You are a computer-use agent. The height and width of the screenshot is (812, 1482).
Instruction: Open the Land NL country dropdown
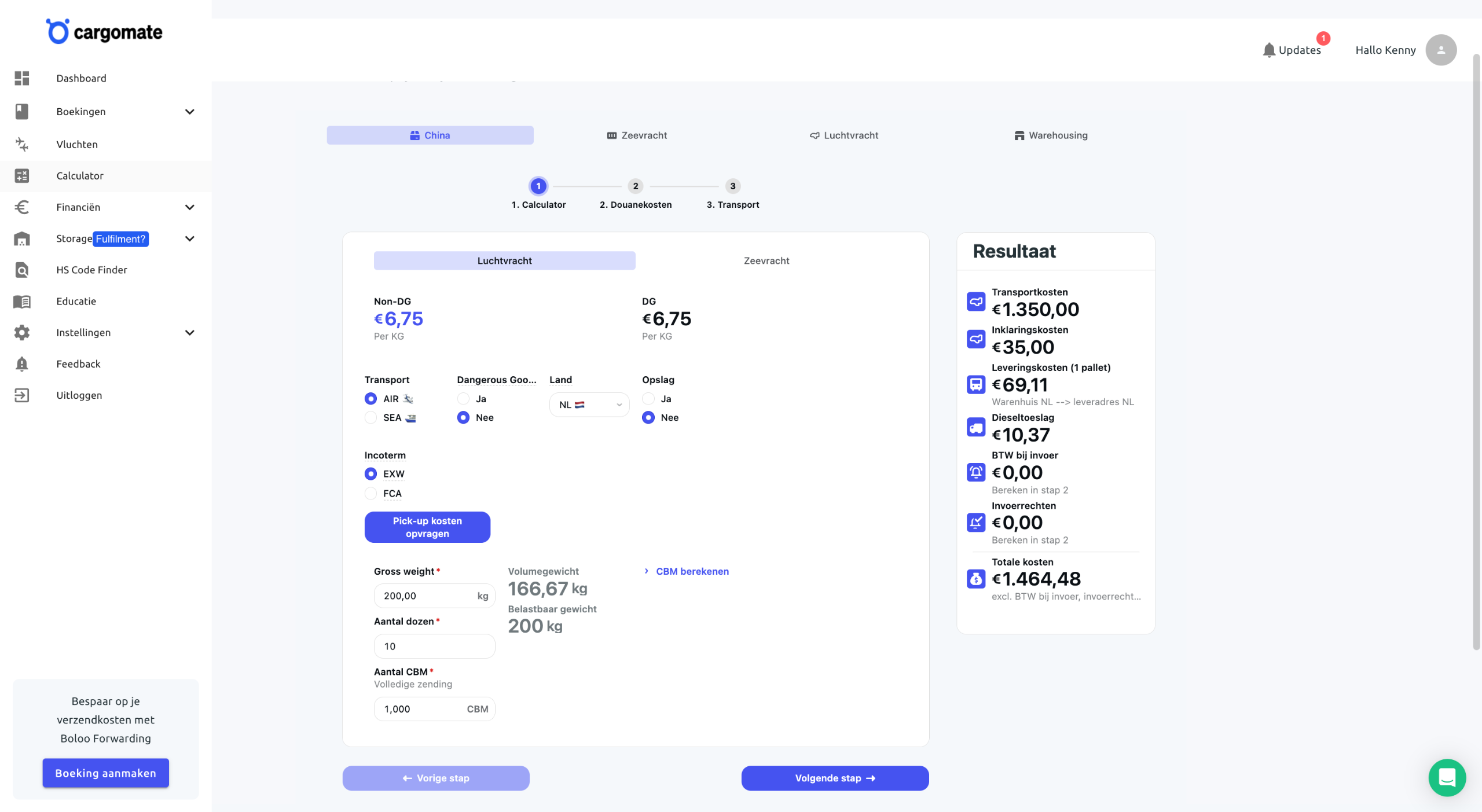tap(589, 405)
